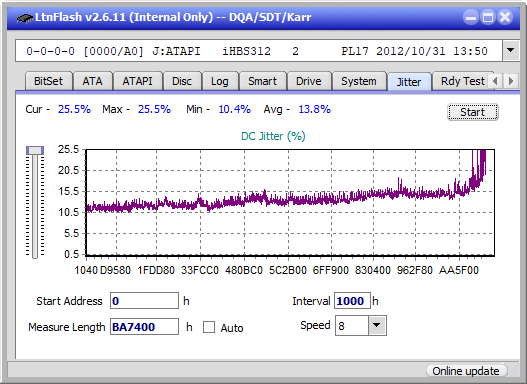The width and height of the screenshot is (527, 384).
Task: Click the LtnFlash chip icon in title bar
Action: coord(25,17)
